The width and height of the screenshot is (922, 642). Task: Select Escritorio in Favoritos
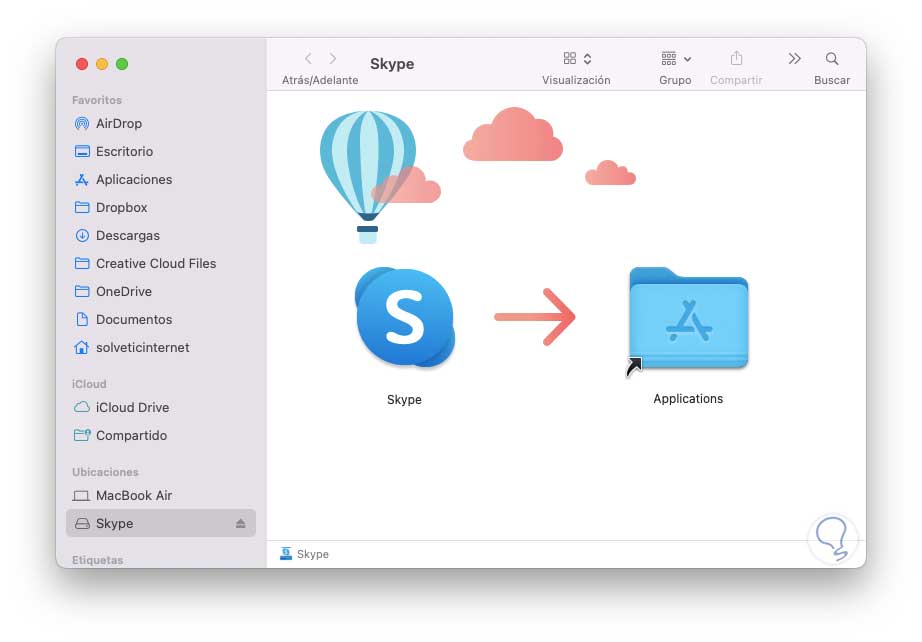click(161, 152)
